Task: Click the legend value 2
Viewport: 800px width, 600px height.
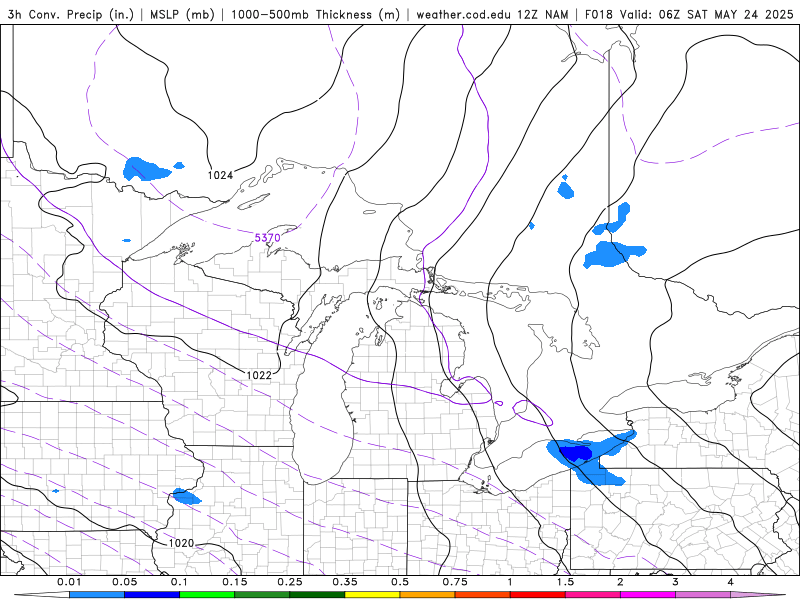Action: pyautogui.click(x=620, y=582)
